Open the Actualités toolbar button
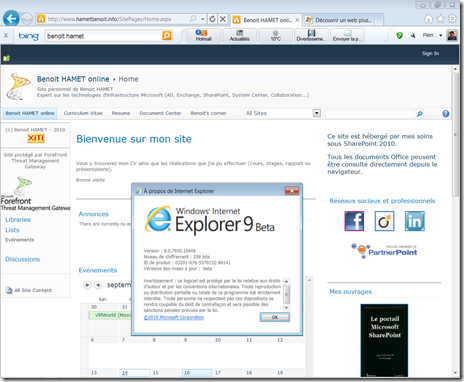 tap(239, 36)
